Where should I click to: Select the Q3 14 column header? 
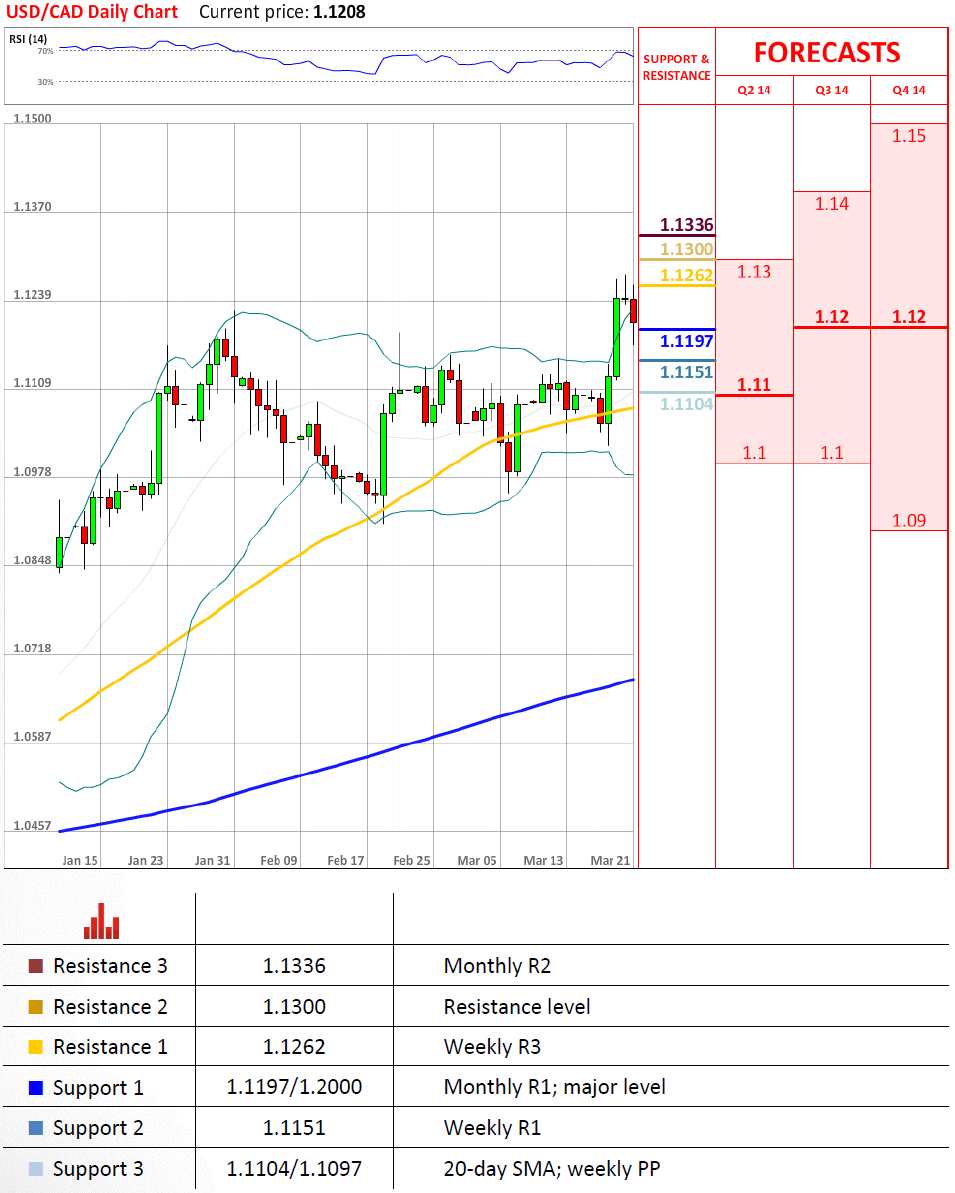(x=832, y=90)
